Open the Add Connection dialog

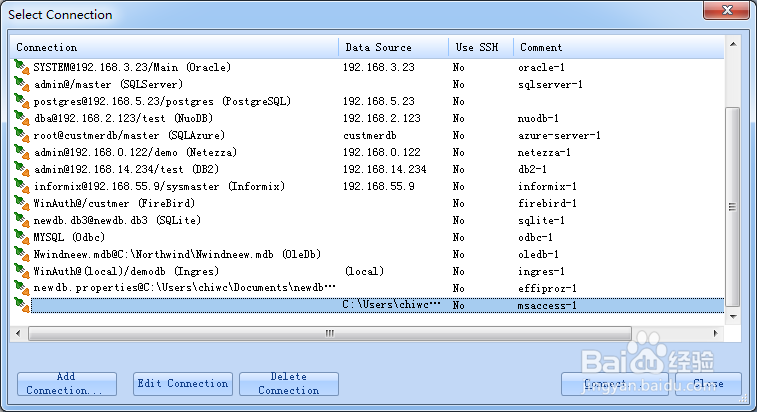click(x=67, y=384)
